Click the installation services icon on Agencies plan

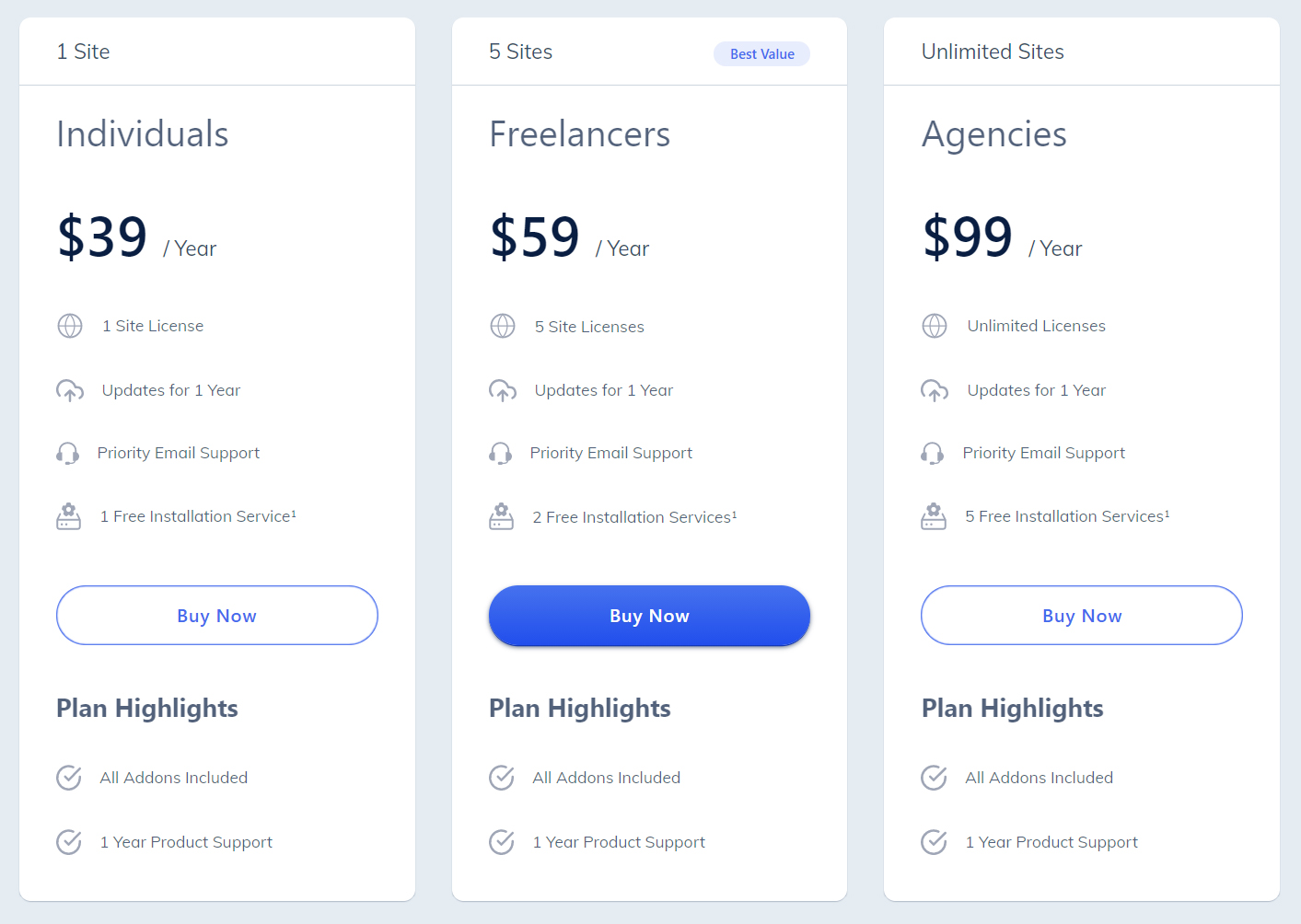[934, 516]
